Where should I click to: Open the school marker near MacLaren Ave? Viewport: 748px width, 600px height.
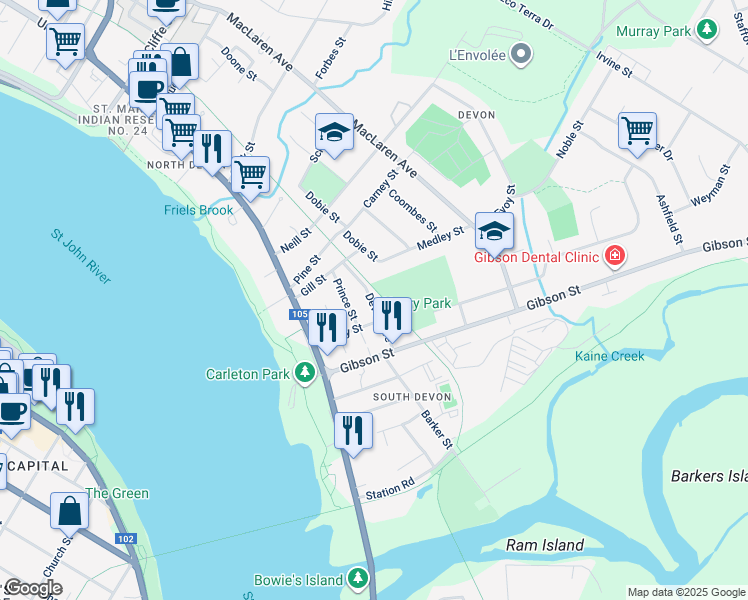point(334,134)
